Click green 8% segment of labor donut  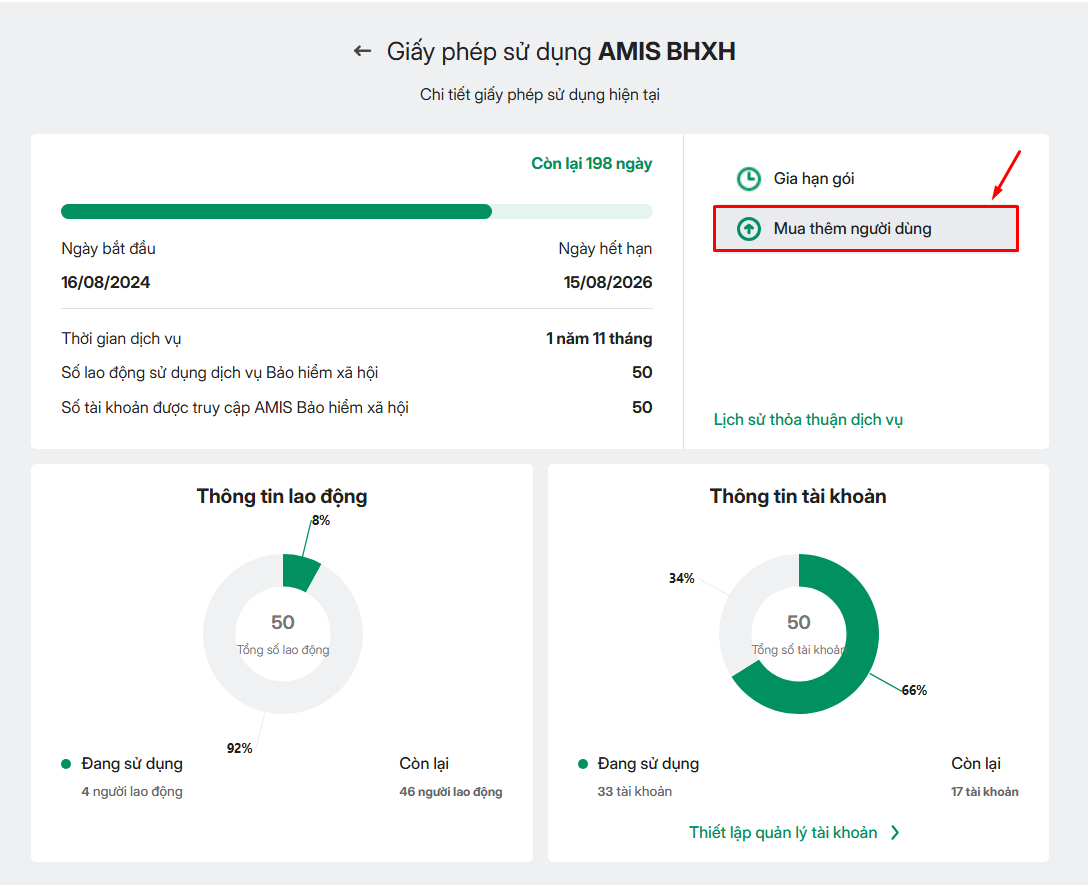299,572
